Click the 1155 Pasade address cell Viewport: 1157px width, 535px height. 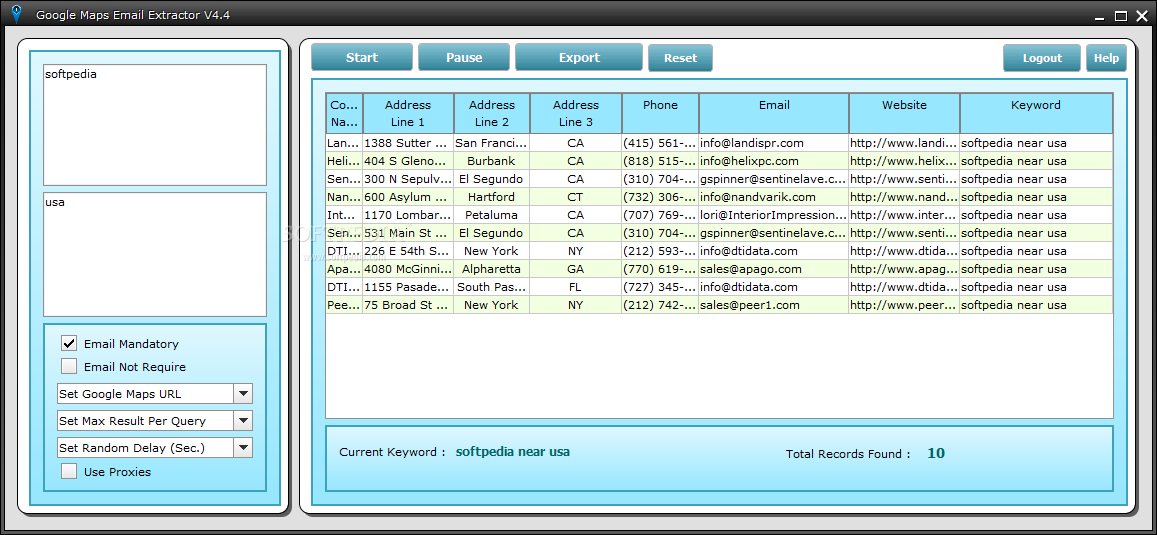[408, 287]
